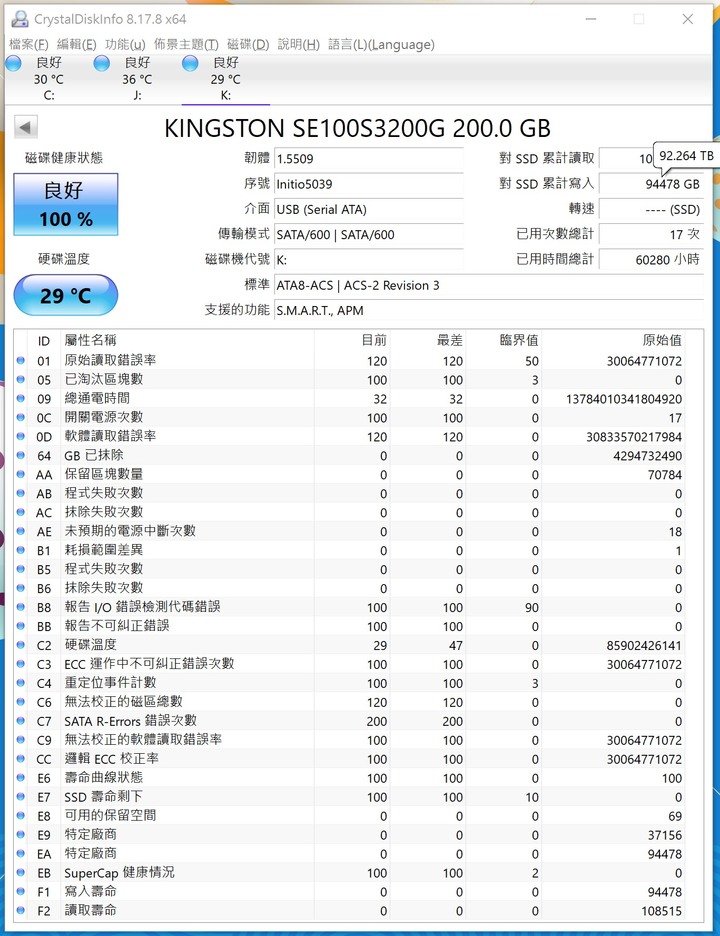Click the 最差 column header
The width and height of the screenshot is (720, 936).
428,340
